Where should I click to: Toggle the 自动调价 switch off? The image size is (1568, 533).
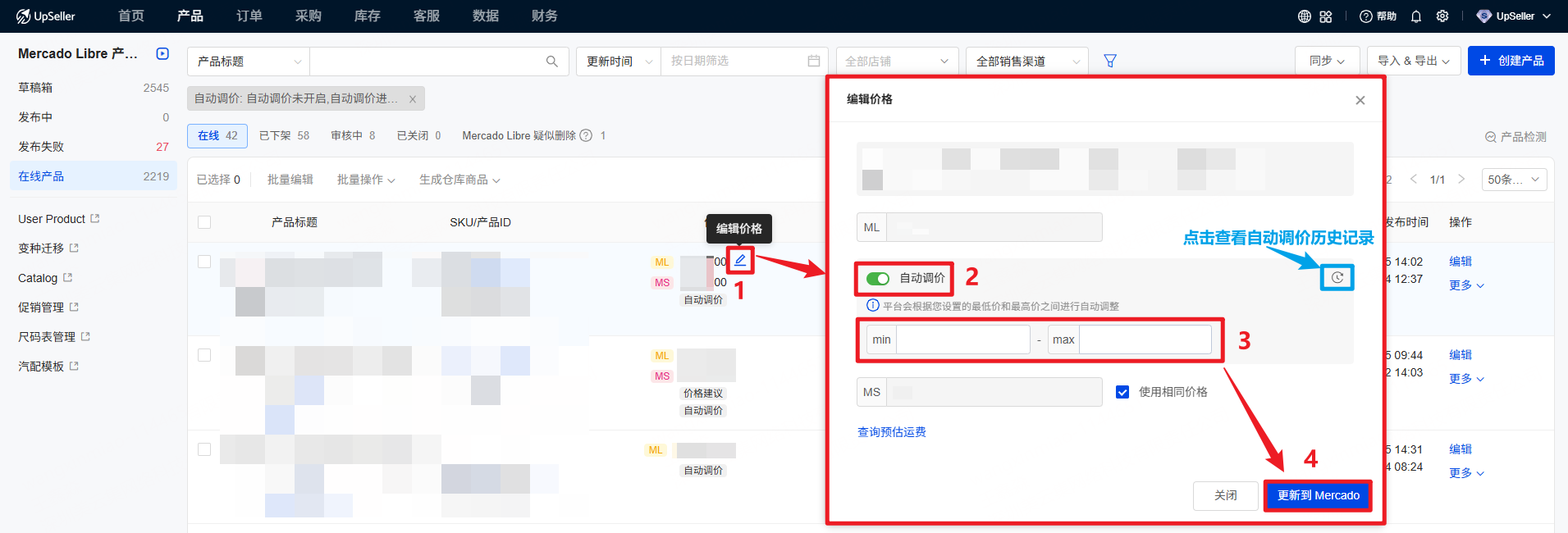pyautogui.click(x=878, y=279)
